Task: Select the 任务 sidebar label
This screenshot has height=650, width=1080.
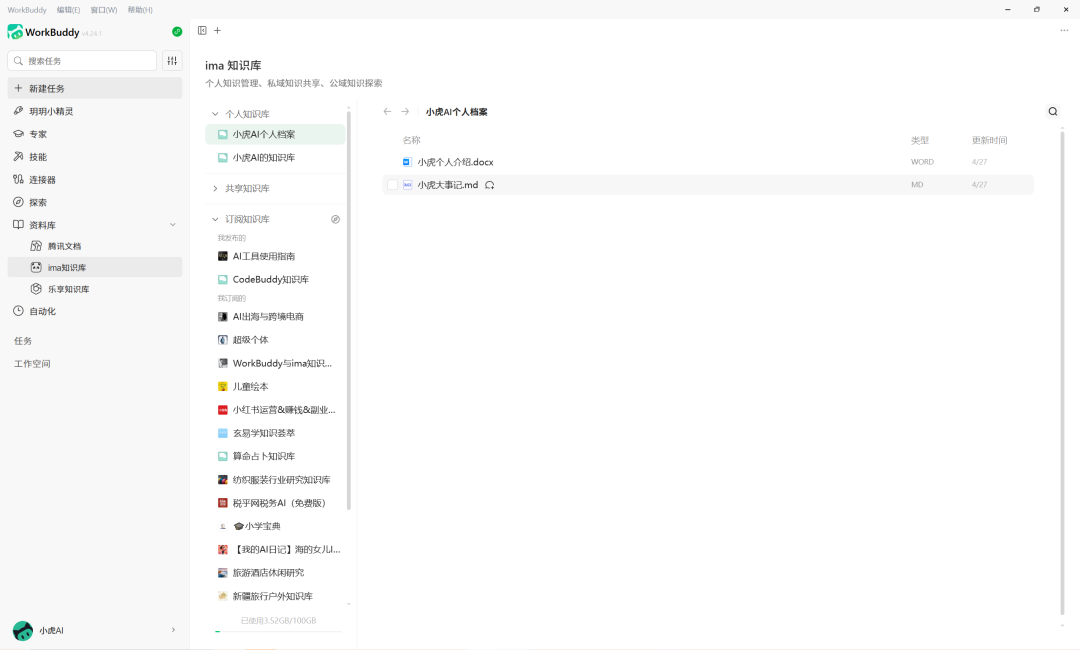Action: pos(23,341)
